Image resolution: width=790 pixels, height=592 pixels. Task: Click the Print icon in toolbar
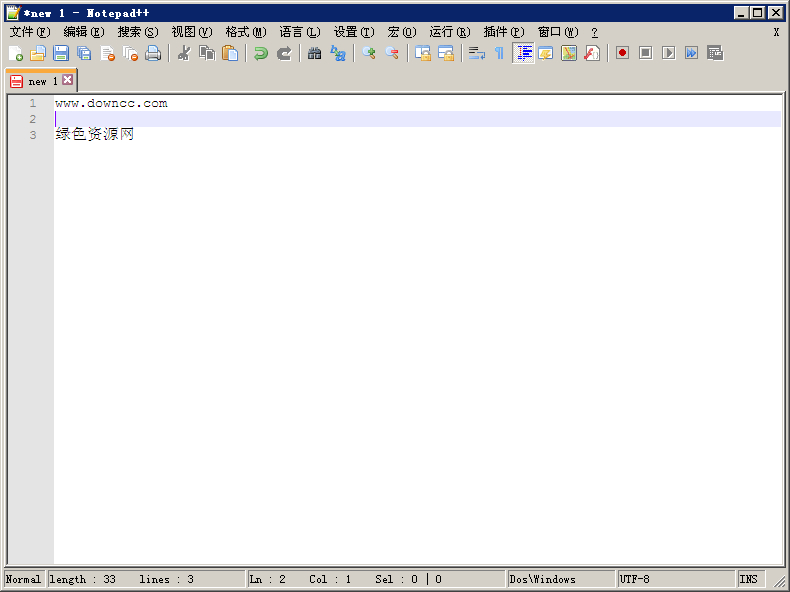point(153,53)
